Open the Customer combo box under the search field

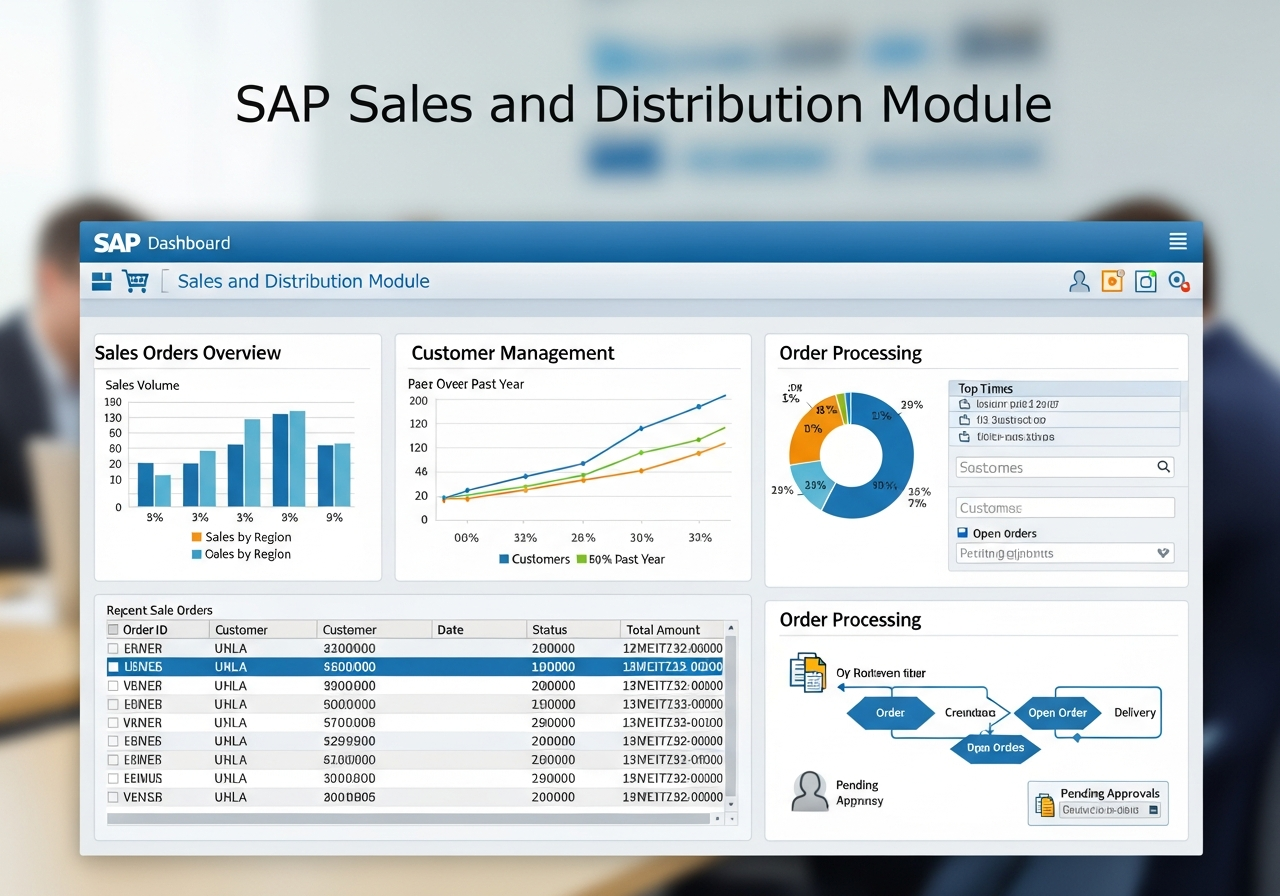click(1064, 507)
